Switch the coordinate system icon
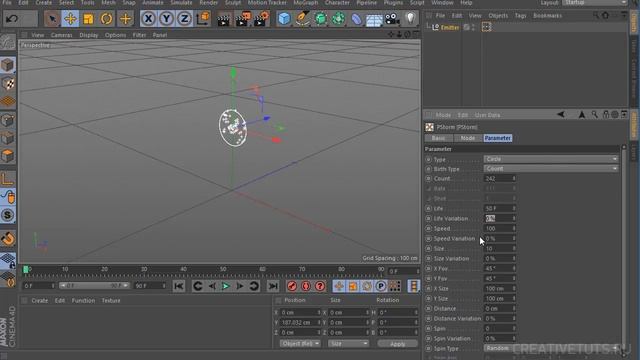This screenshot has width=640, height=360. tap(203, 18)
